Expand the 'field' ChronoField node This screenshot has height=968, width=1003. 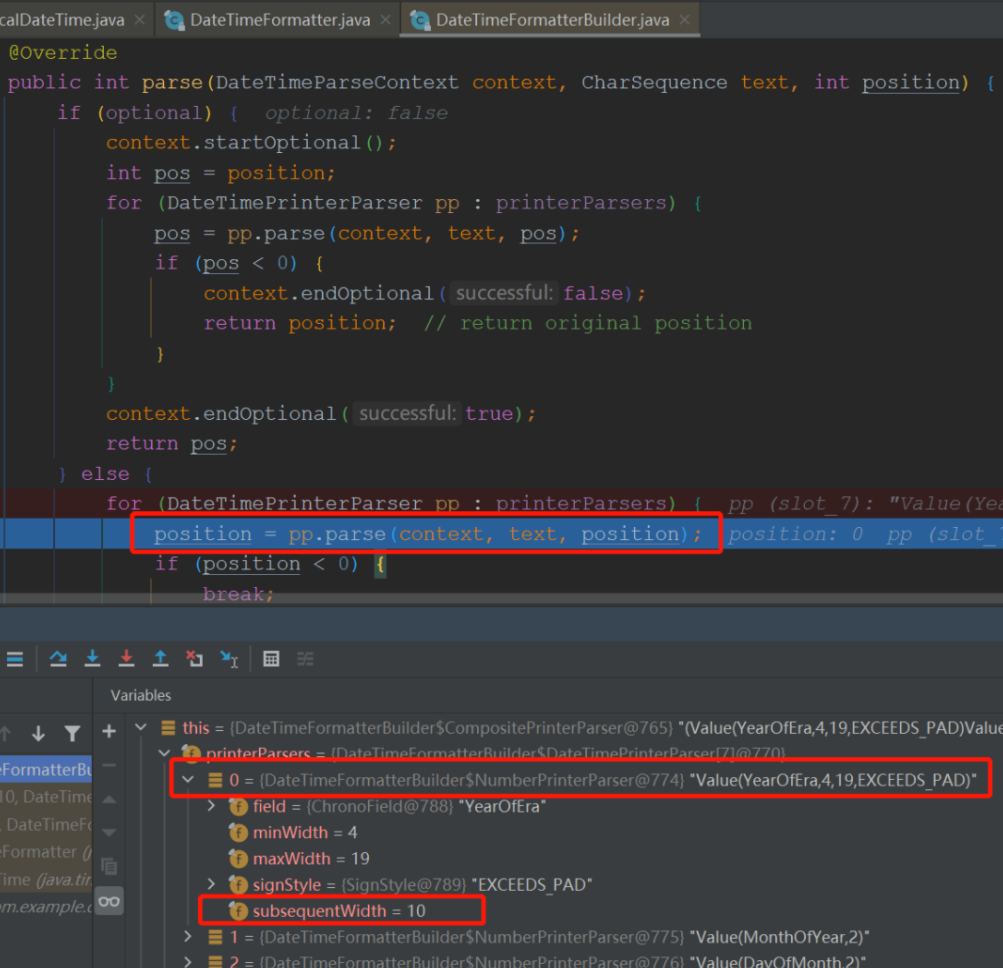pyautogui.click(x=211, y=806)
